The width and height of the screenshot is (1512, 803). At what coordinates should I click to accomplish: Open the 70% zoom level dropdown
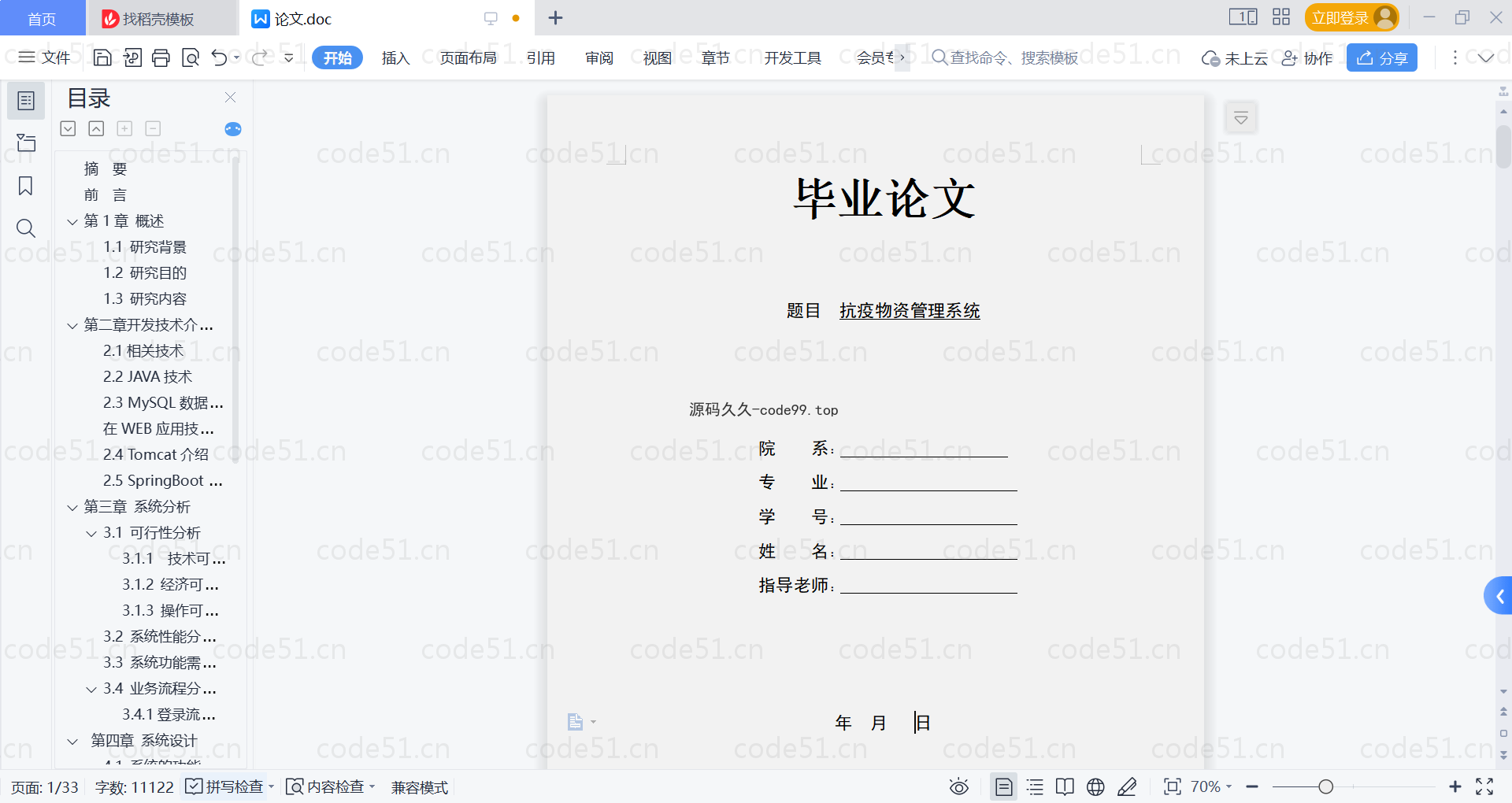point(1211,786)
